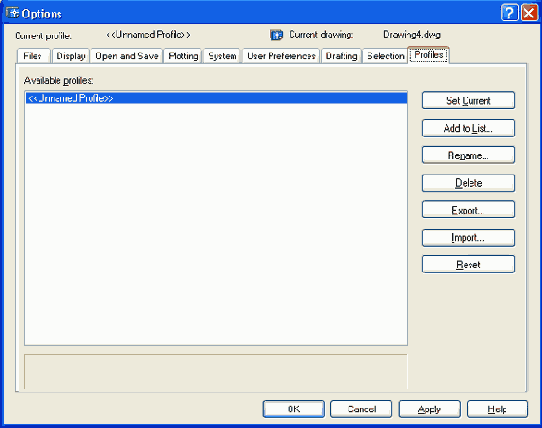Screen dimensions: 542x428
Task: Confirm with the OK button
Action: 293,409
